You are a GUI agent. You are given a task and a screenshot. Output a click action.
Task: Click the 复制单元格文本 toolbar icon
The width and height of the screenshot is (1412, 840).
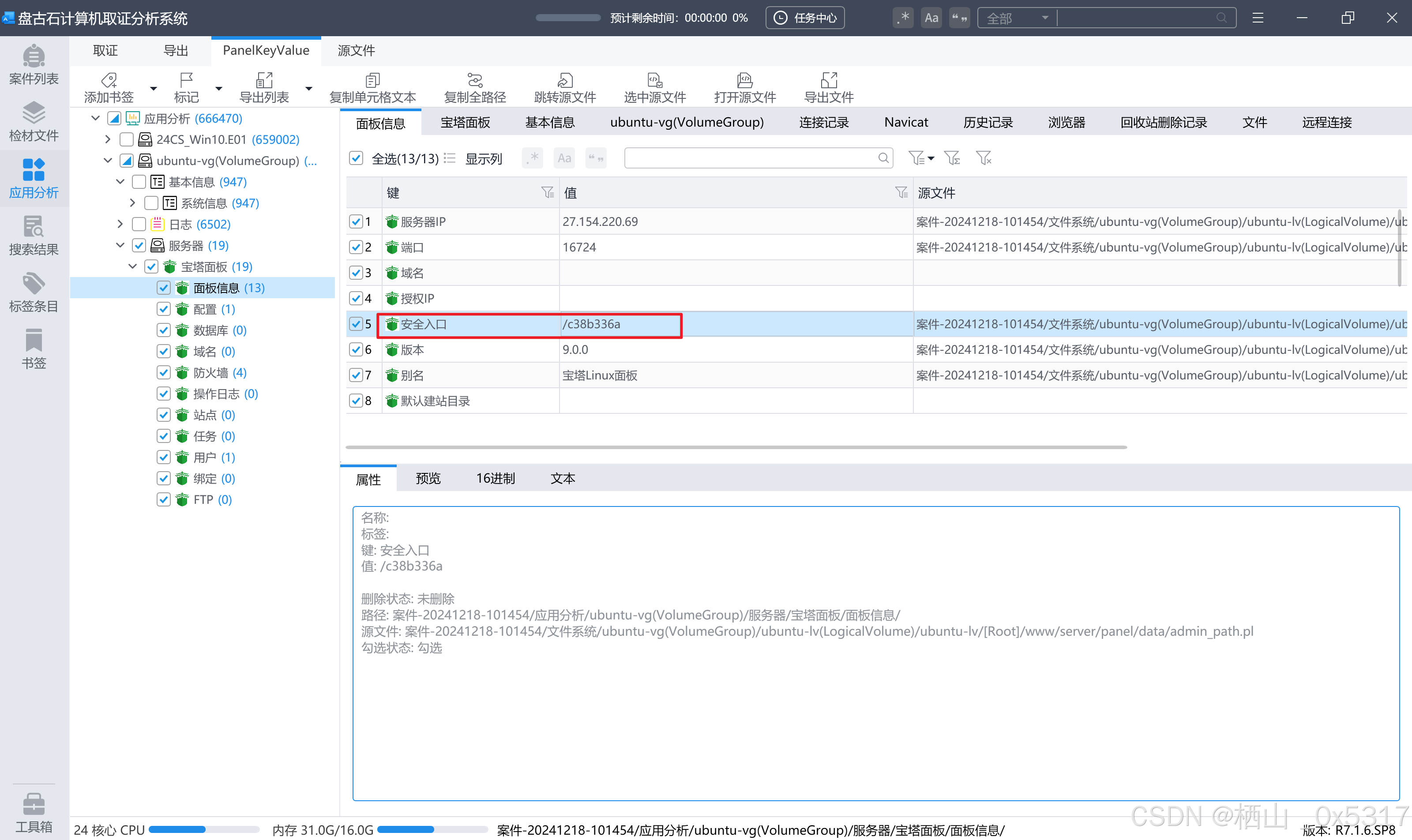pos(372,88)
